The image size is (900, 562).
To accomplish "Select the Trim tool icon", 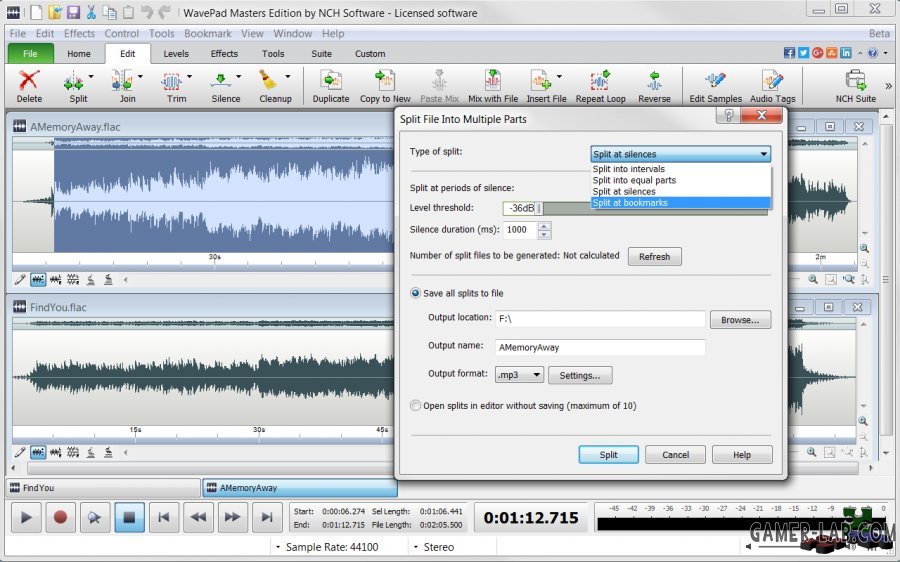I will [x=172, y=82].
